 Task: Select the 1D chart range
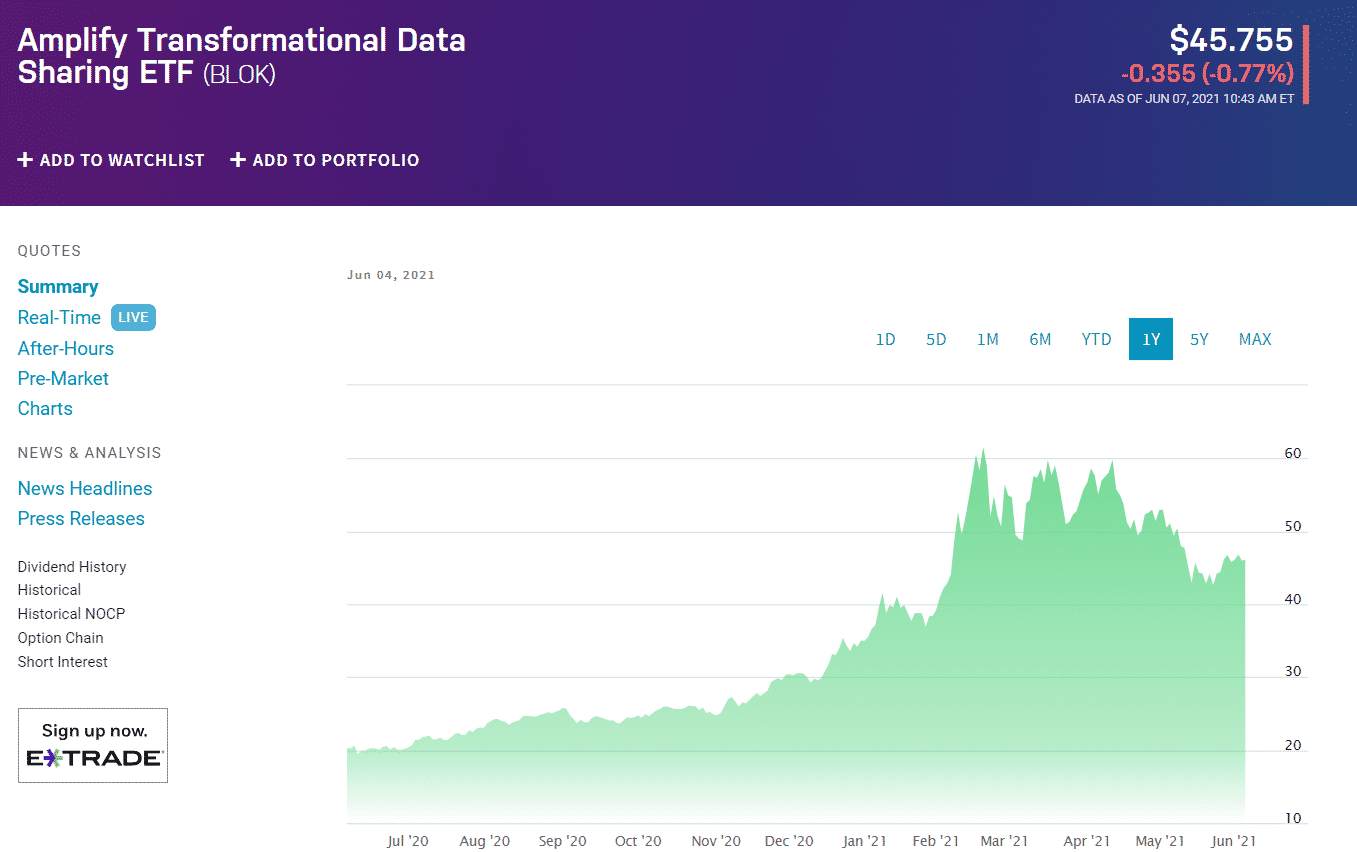pyautogui.click(x=885, y=339)
